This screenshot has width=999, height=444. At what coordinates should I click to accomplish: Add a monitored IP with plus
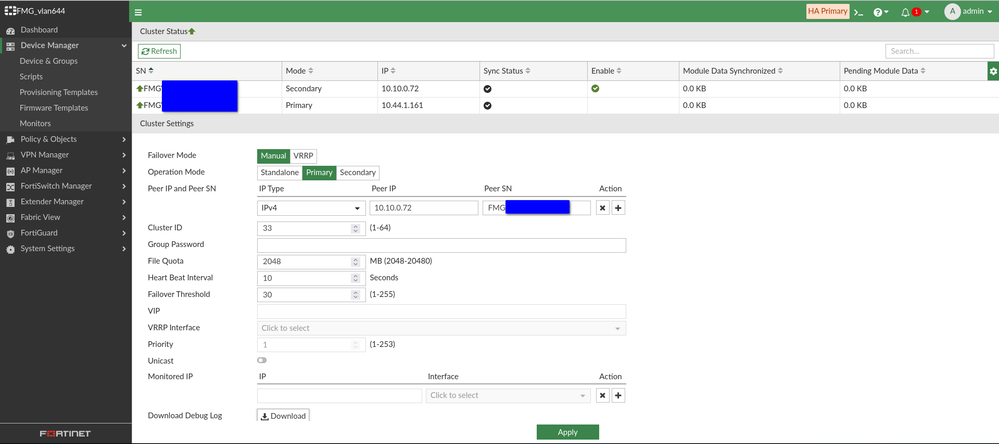point(618,396)
